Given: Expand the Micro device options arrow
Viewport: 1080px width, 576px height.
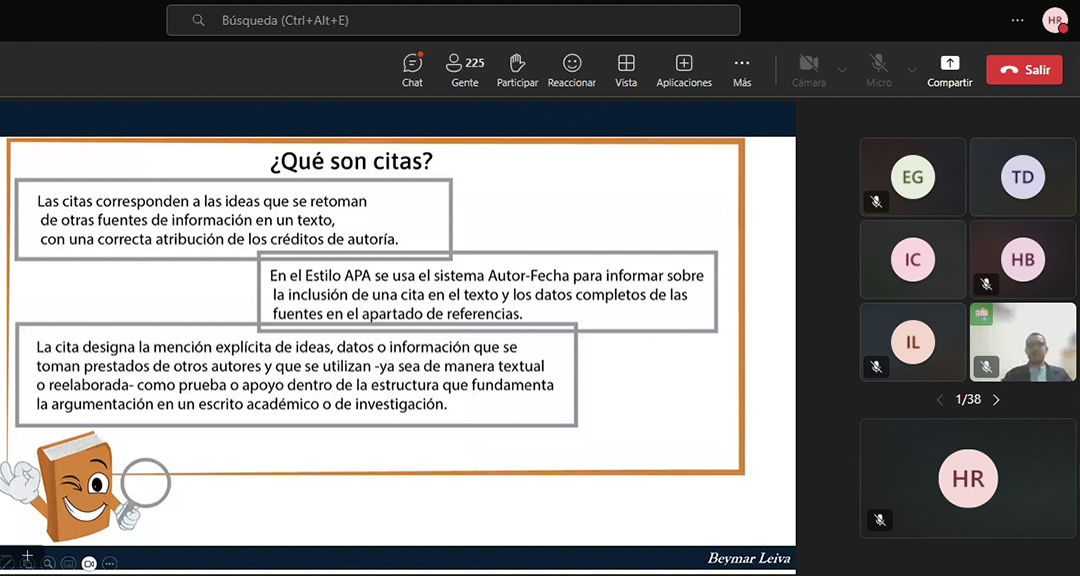Looking at the screenshot, I should point(912,70).
